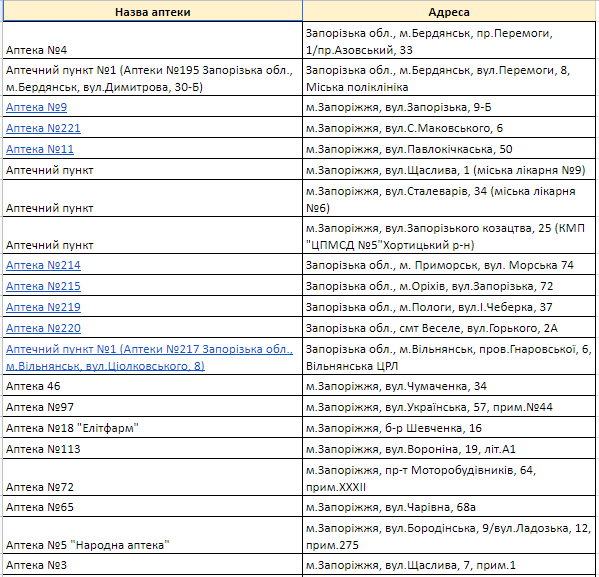Select the Аптека 46 cell
The width and height of the screenshot is (599, 577).
click(152, 386)
